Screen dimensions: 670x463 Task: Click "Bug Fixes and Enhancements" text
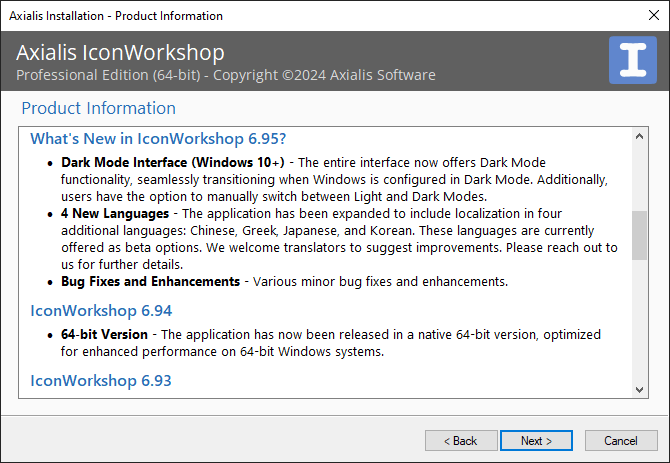point(150,282)
